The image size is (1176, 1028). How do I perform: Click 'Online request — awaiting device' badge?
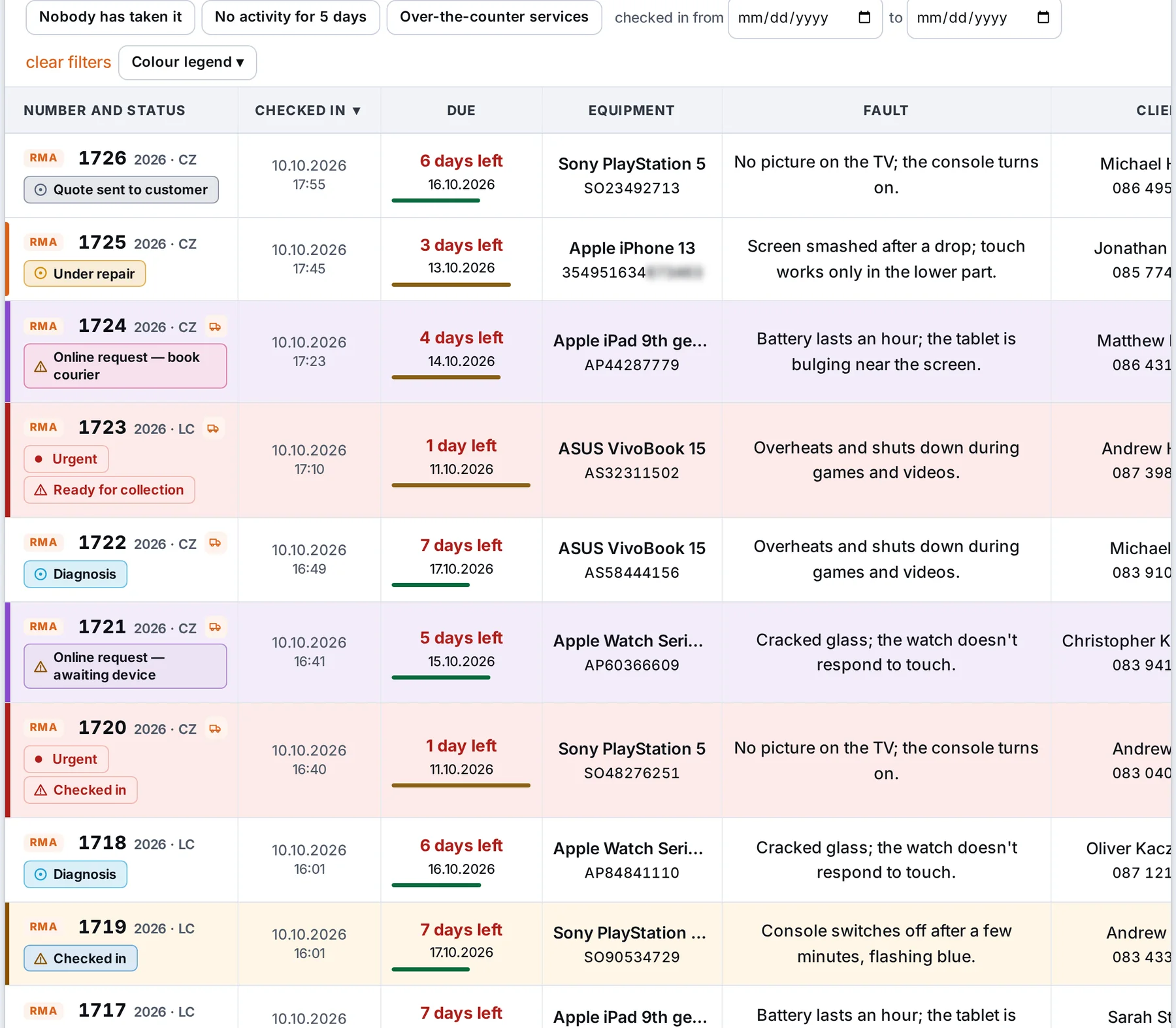coord(125,667)
